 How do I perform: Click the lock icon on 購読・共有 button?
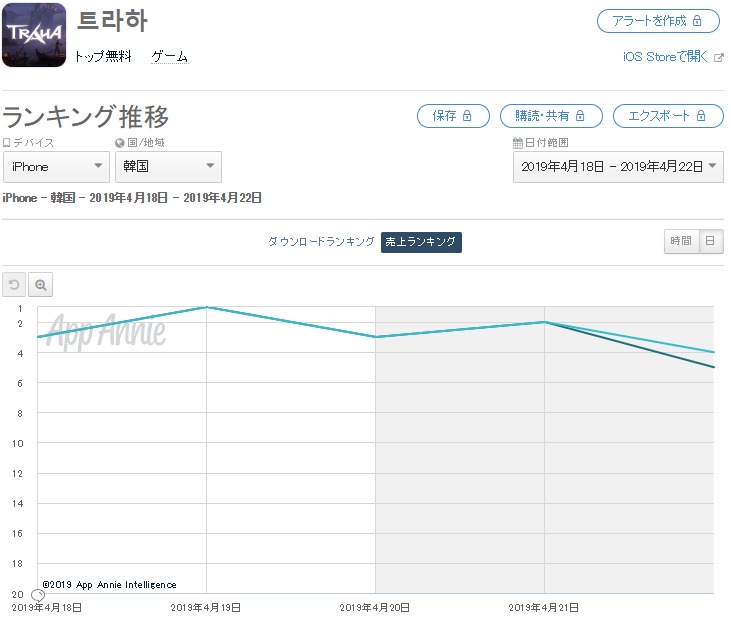pos(579,116)
